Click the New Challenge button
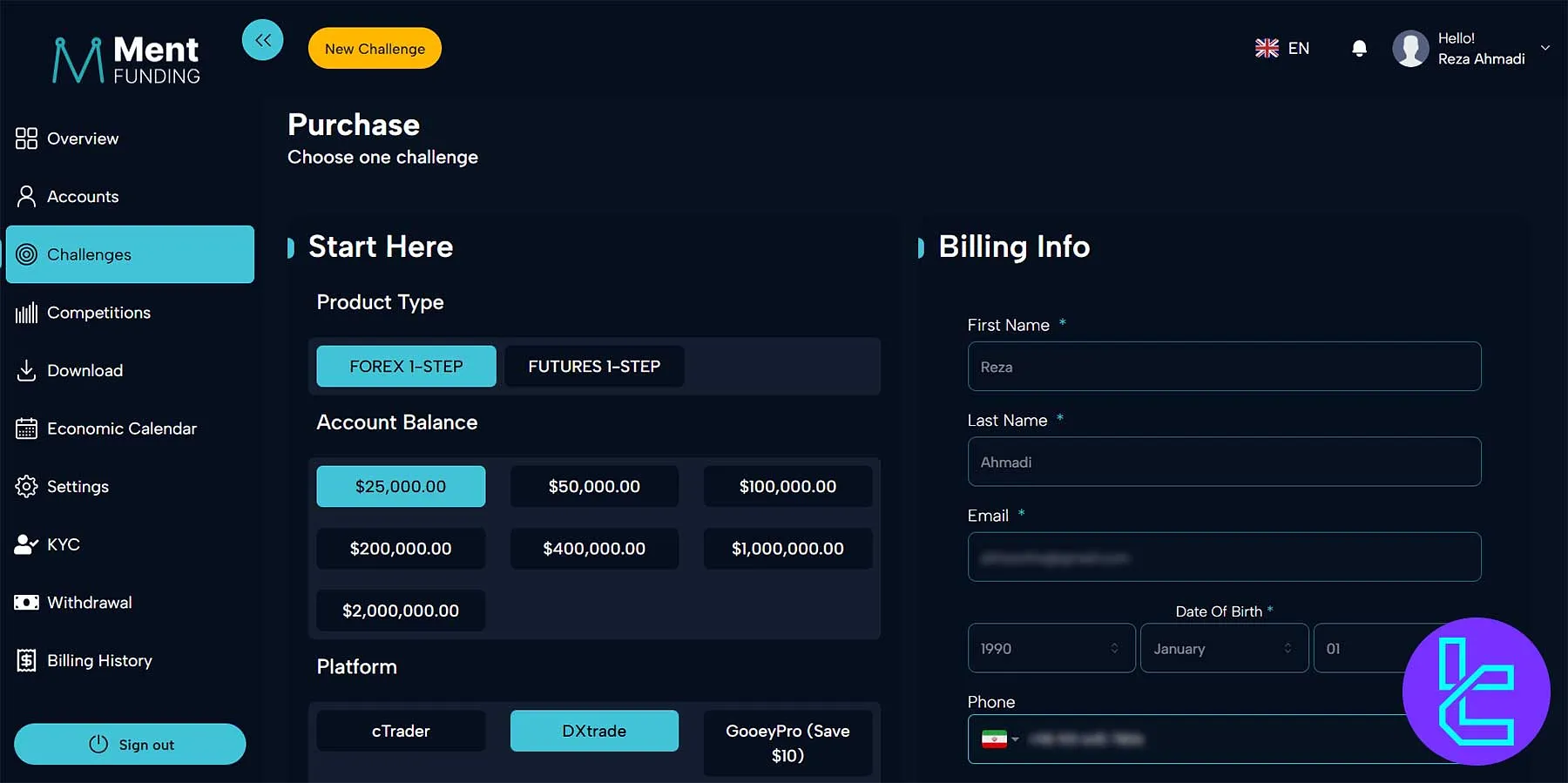 click(x=375, y=49)
